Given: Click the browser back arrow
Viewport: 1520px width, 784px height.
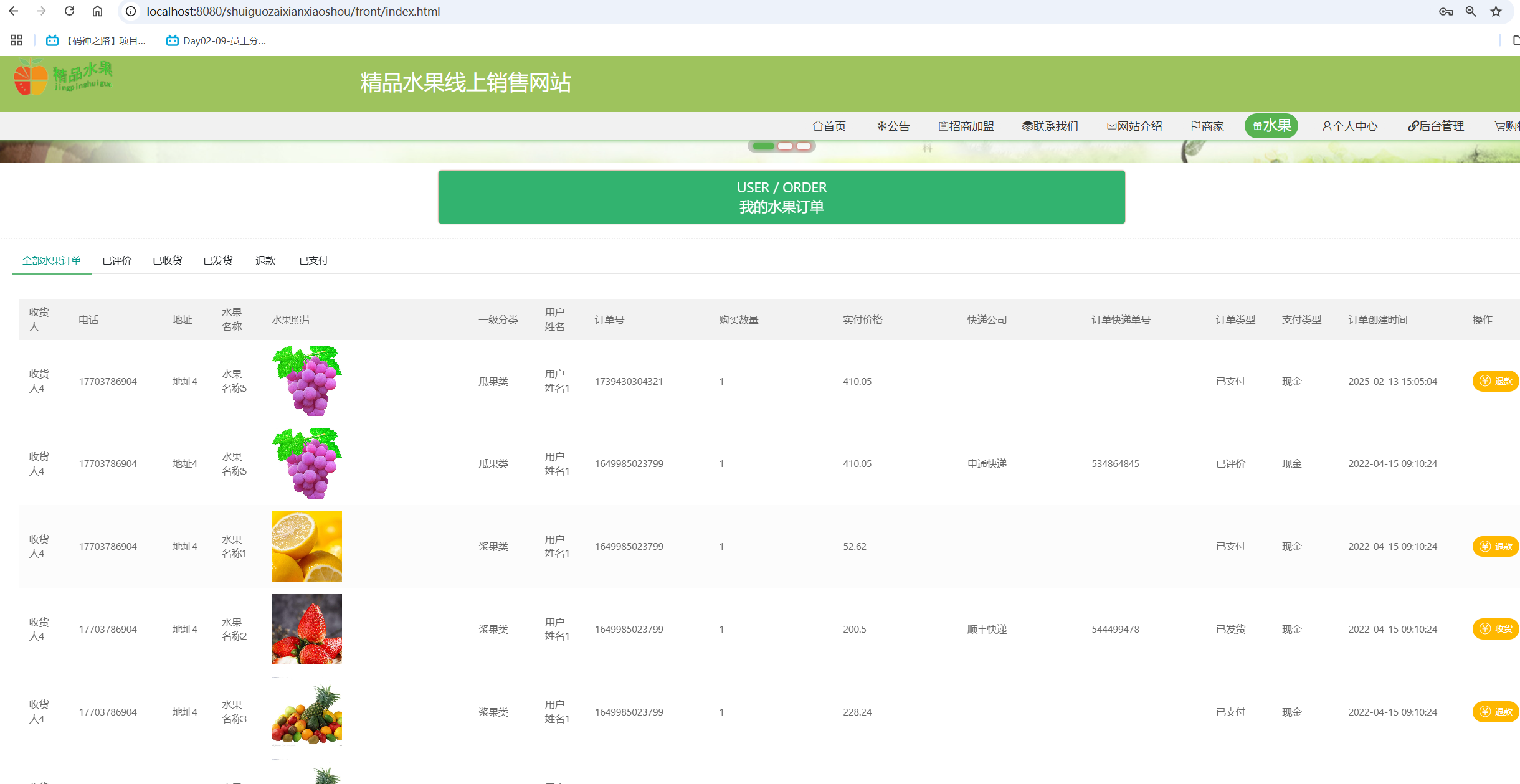Looking at the screenshot, I should [14, 11].
